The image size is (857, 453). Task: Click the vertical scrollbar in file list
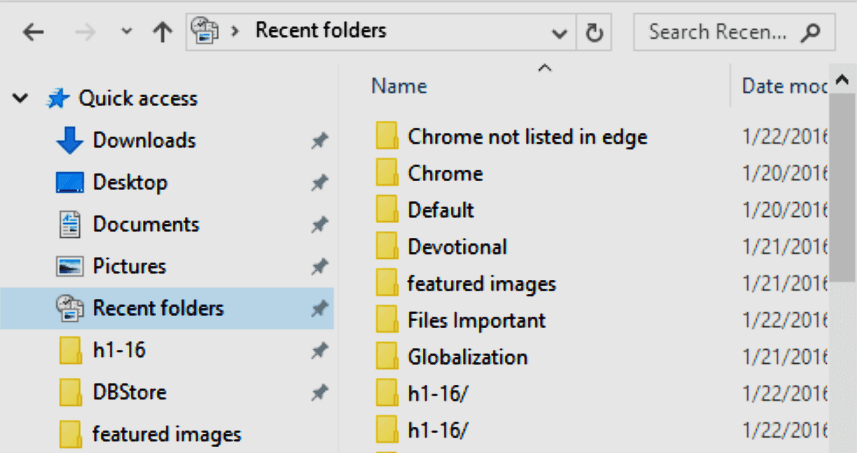(x=842, y=200)
